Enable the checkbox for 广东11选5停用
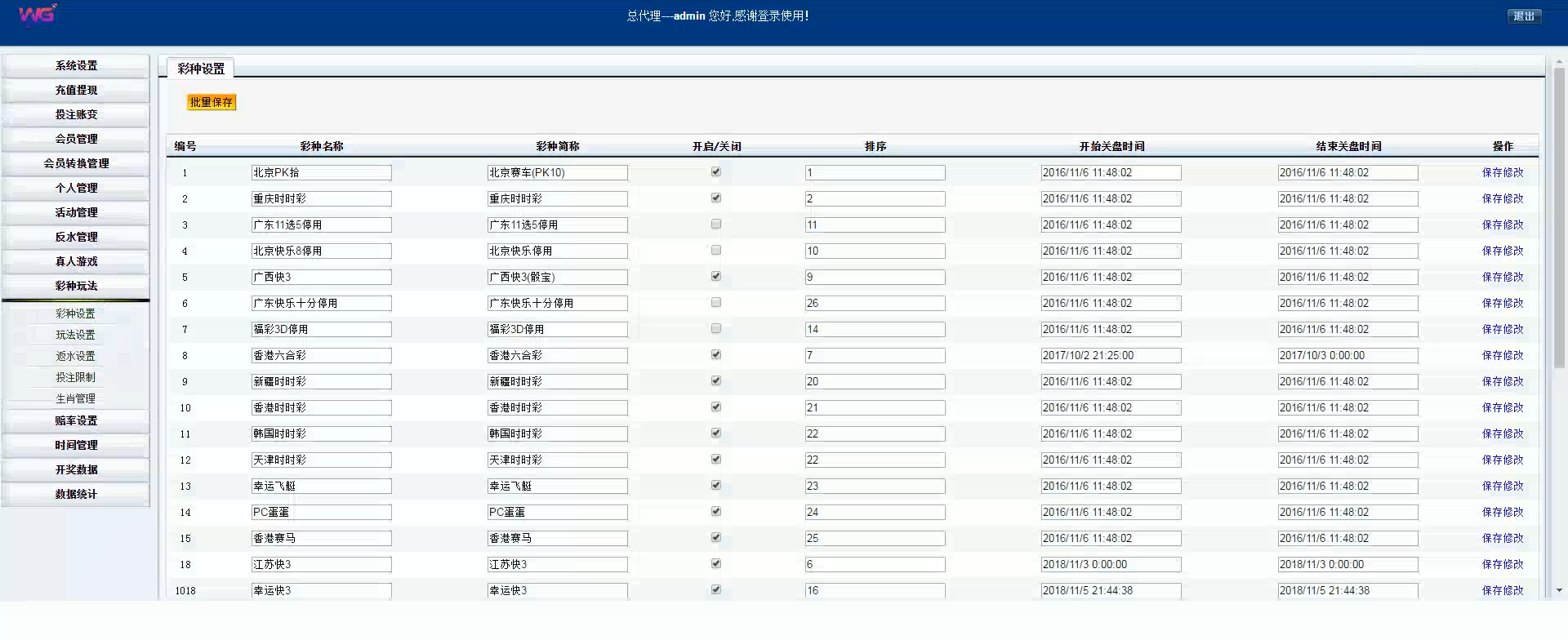Image resolution: width=1568 pixels, height=640 pixels. coord(716,224)
